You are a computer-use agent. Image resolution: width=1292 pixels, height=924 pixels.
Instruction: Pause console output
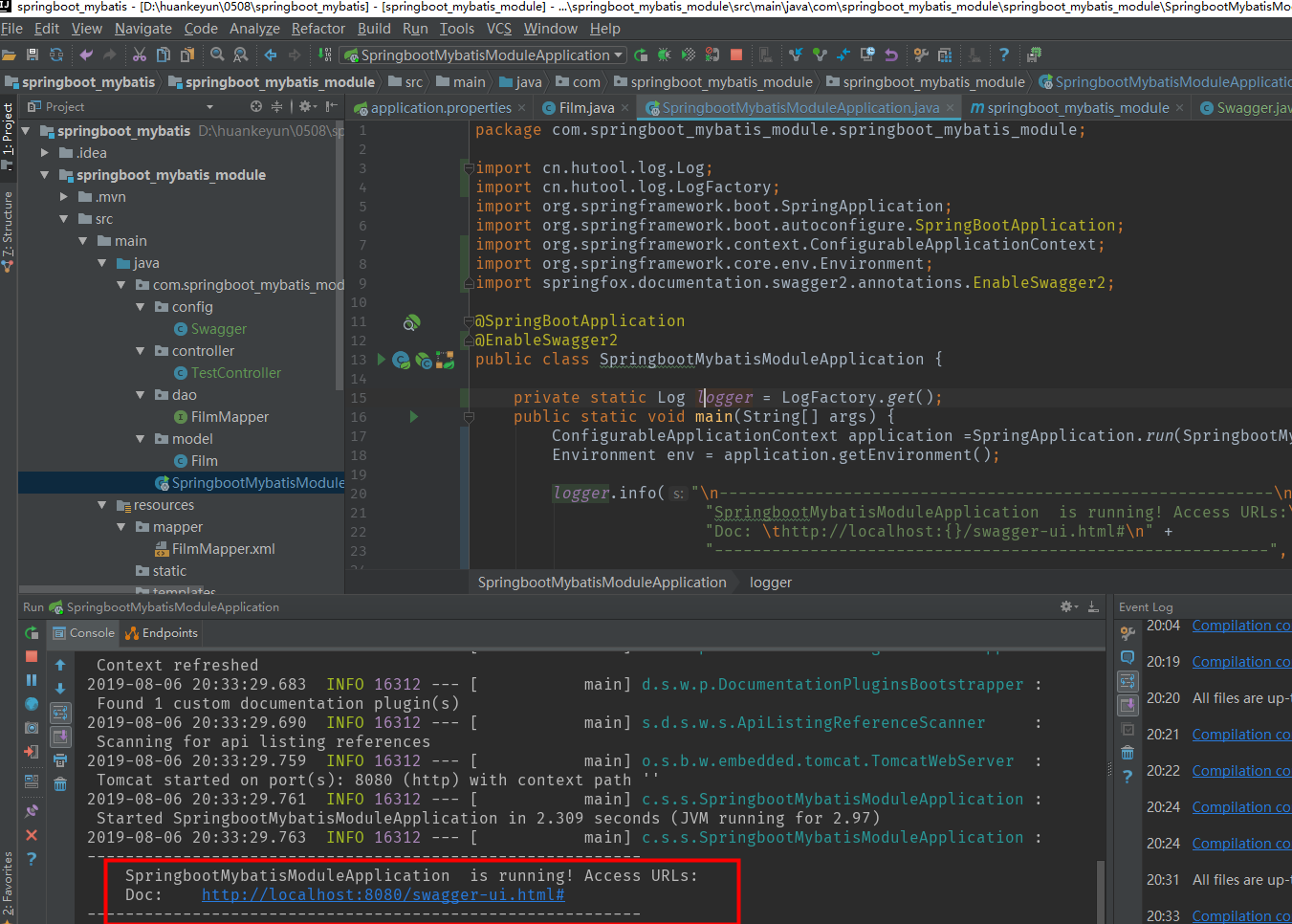pos(32,680)
